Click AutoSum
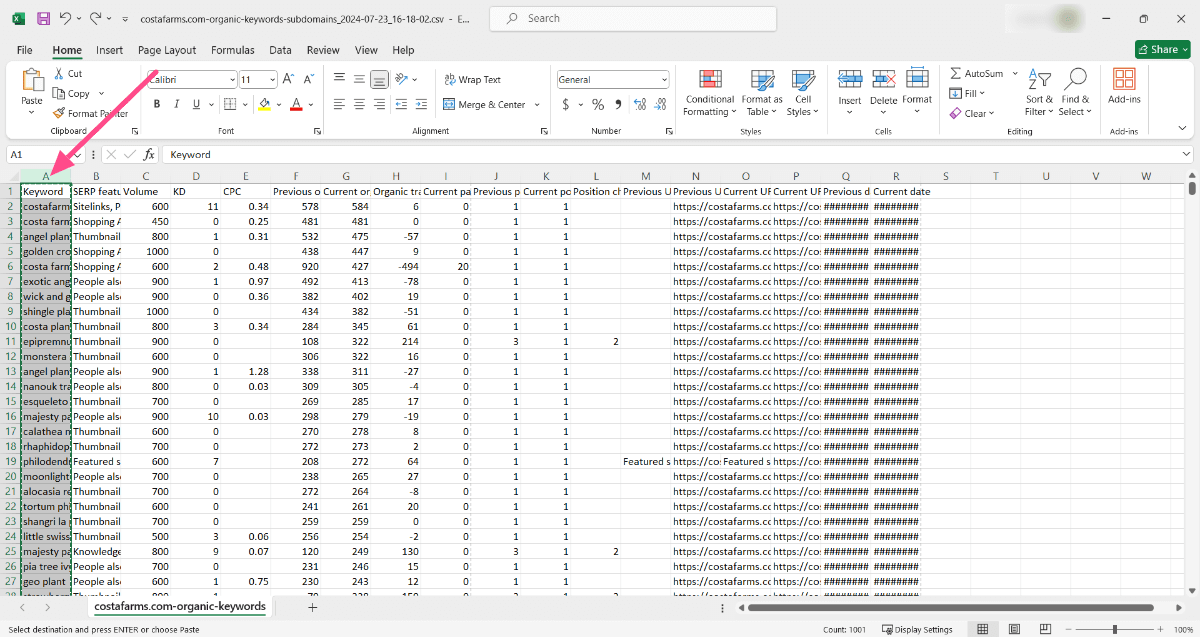This screenshot has height=637, width=1200. [977, 74]
